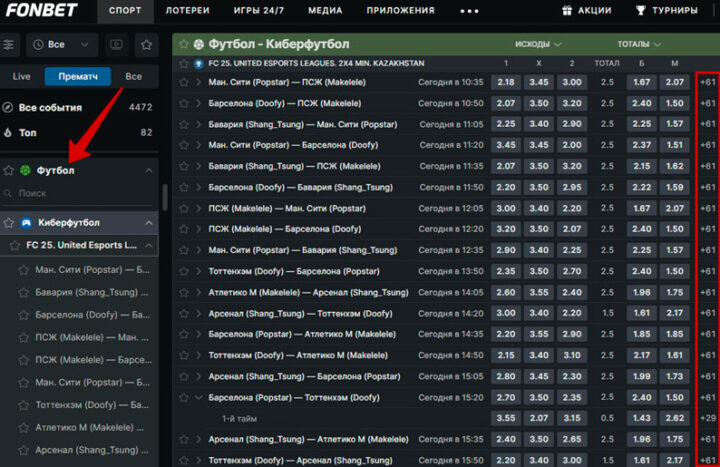Image resolution: width=720 pixels, height=467 pixels.
Task: Click the video broadcast filter icon
Action: click(116, 45)
